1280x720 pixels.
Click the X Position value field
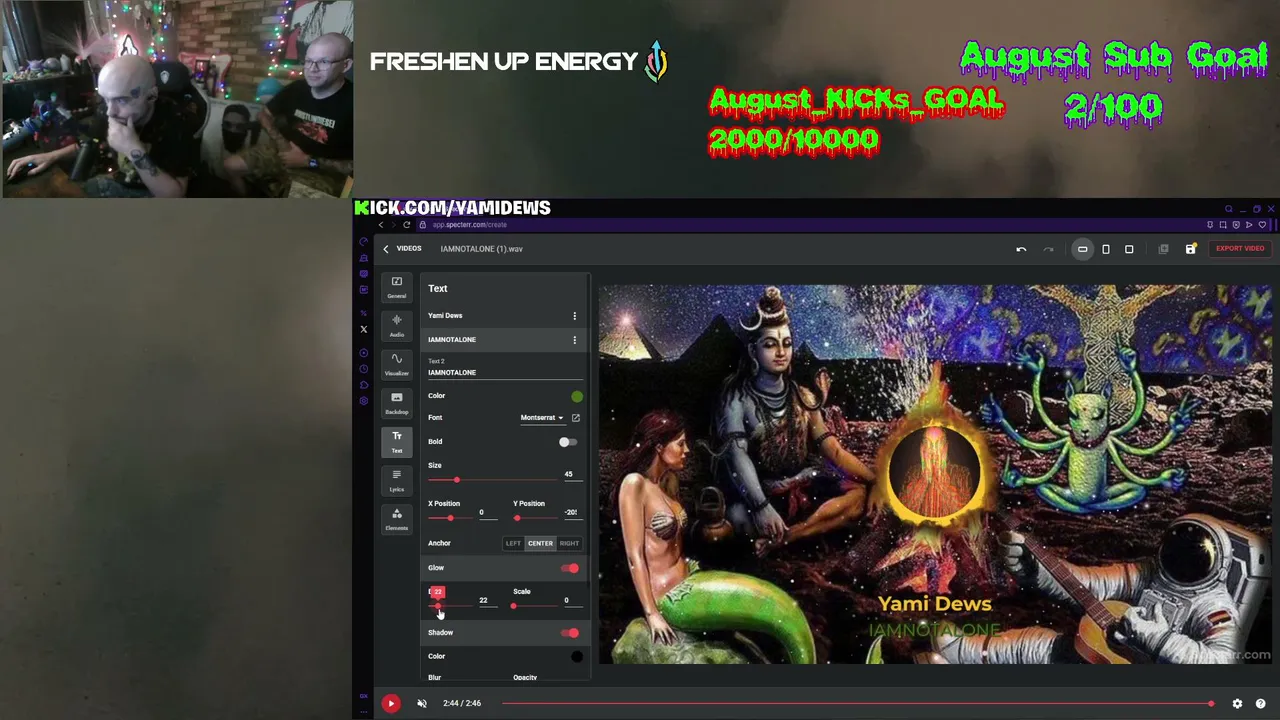point(486,513)
